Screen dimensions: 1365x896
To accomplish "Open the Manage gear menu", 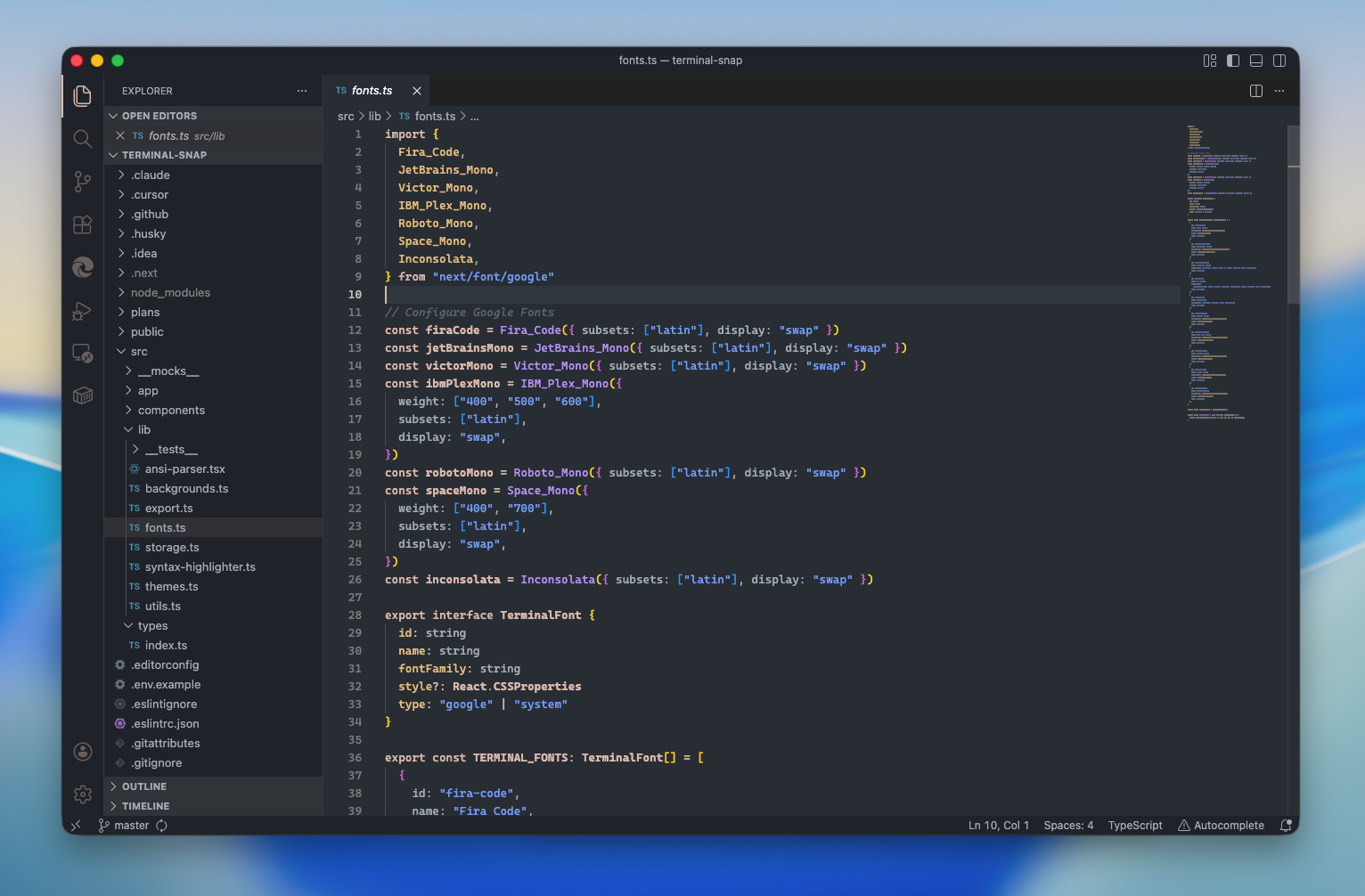I will 83,794.
